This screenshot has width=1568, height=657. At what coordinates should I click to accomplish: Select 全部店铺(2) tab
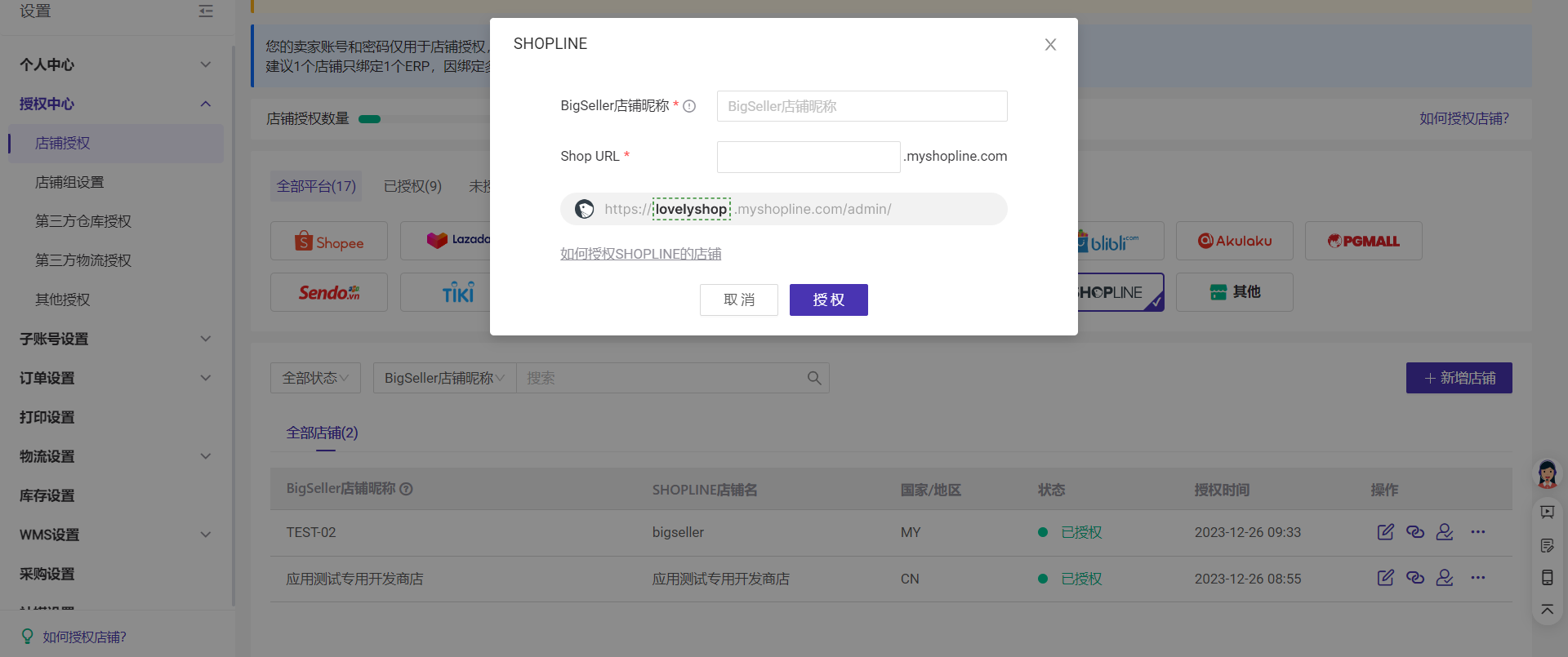(x=323, y=433)
